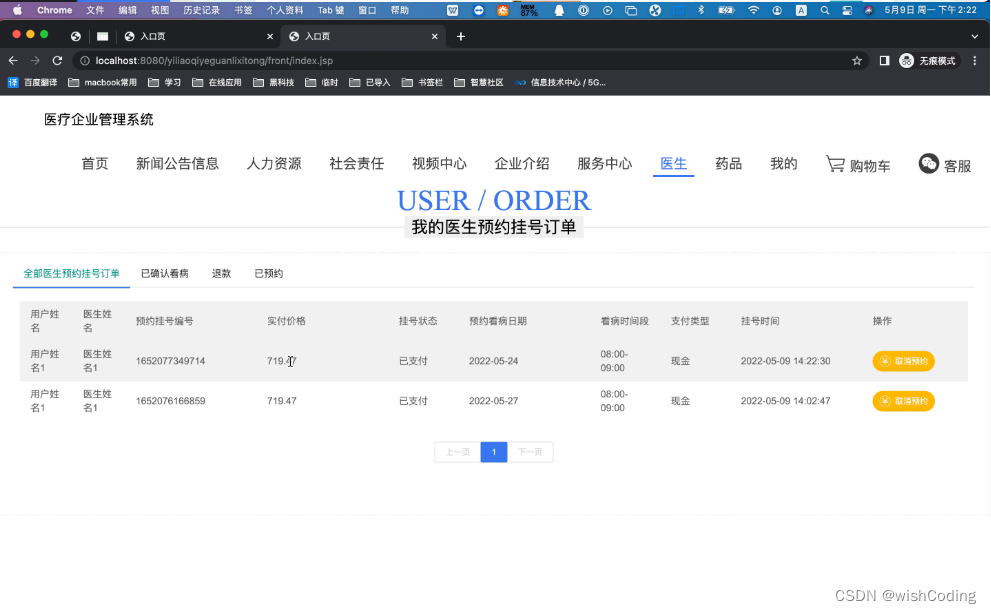The width and height of the screenshot is (991, 614).
Task: Expand the 信息技术中心/5G bookmarks folder
Action: tap(566, 82)
